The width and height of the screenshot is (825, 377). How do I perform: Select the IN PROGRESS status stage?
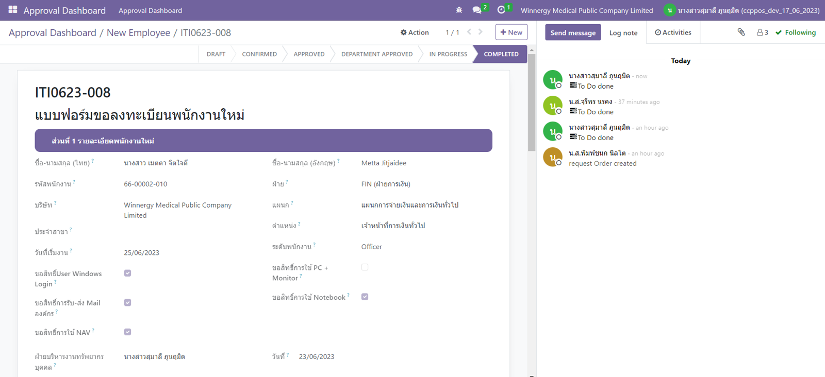point(448,54)
